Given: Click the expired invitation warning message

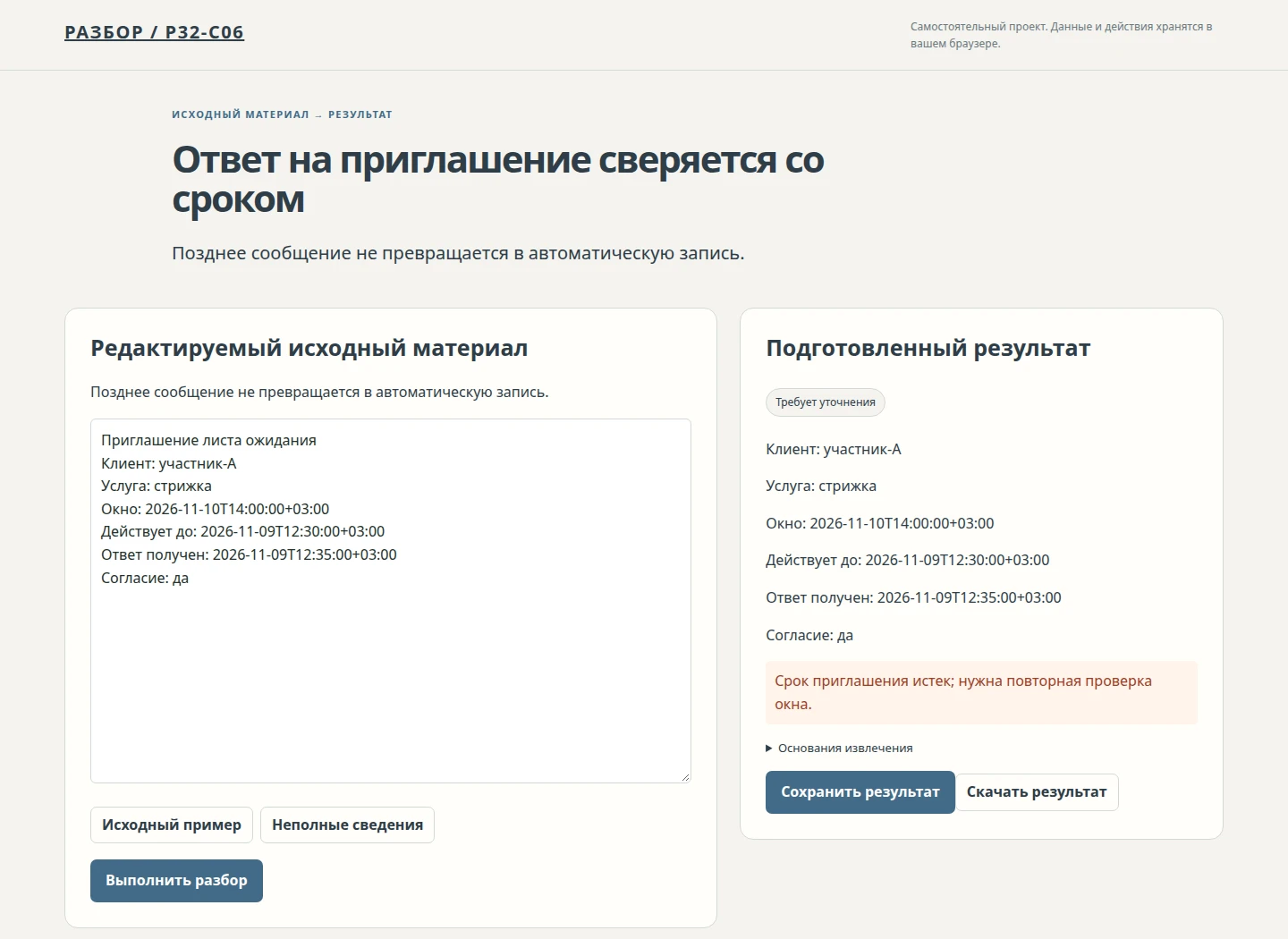Looking at the screenshot, I should 981,693.
